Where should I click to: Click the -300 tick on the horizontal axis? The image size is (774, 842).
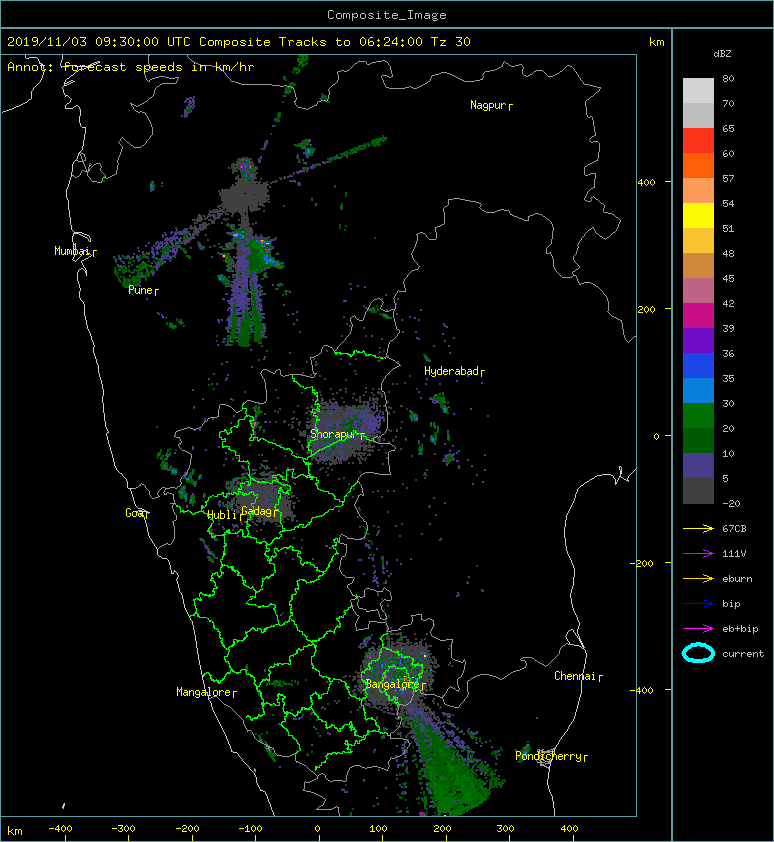[123, 829]
